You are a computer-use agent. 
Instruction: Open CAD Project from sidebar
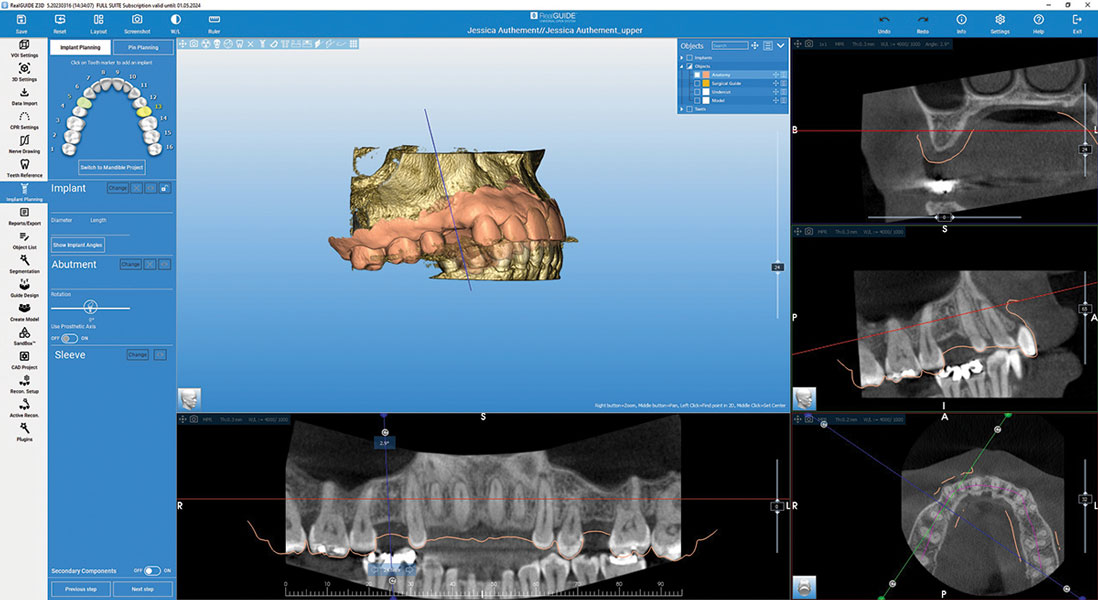tap(24, 358)
